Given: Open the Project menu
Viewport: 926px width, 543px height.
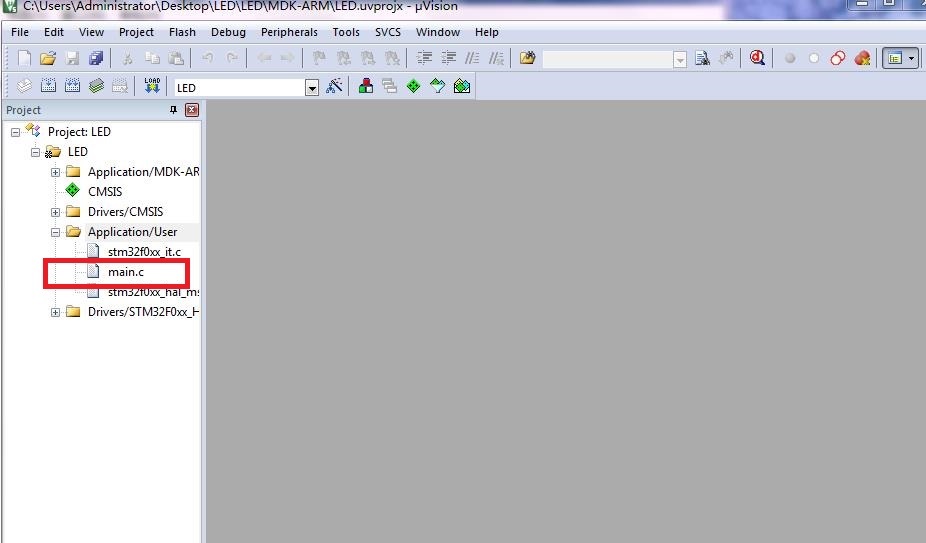Looking at the screenshot, I should 136,32.
